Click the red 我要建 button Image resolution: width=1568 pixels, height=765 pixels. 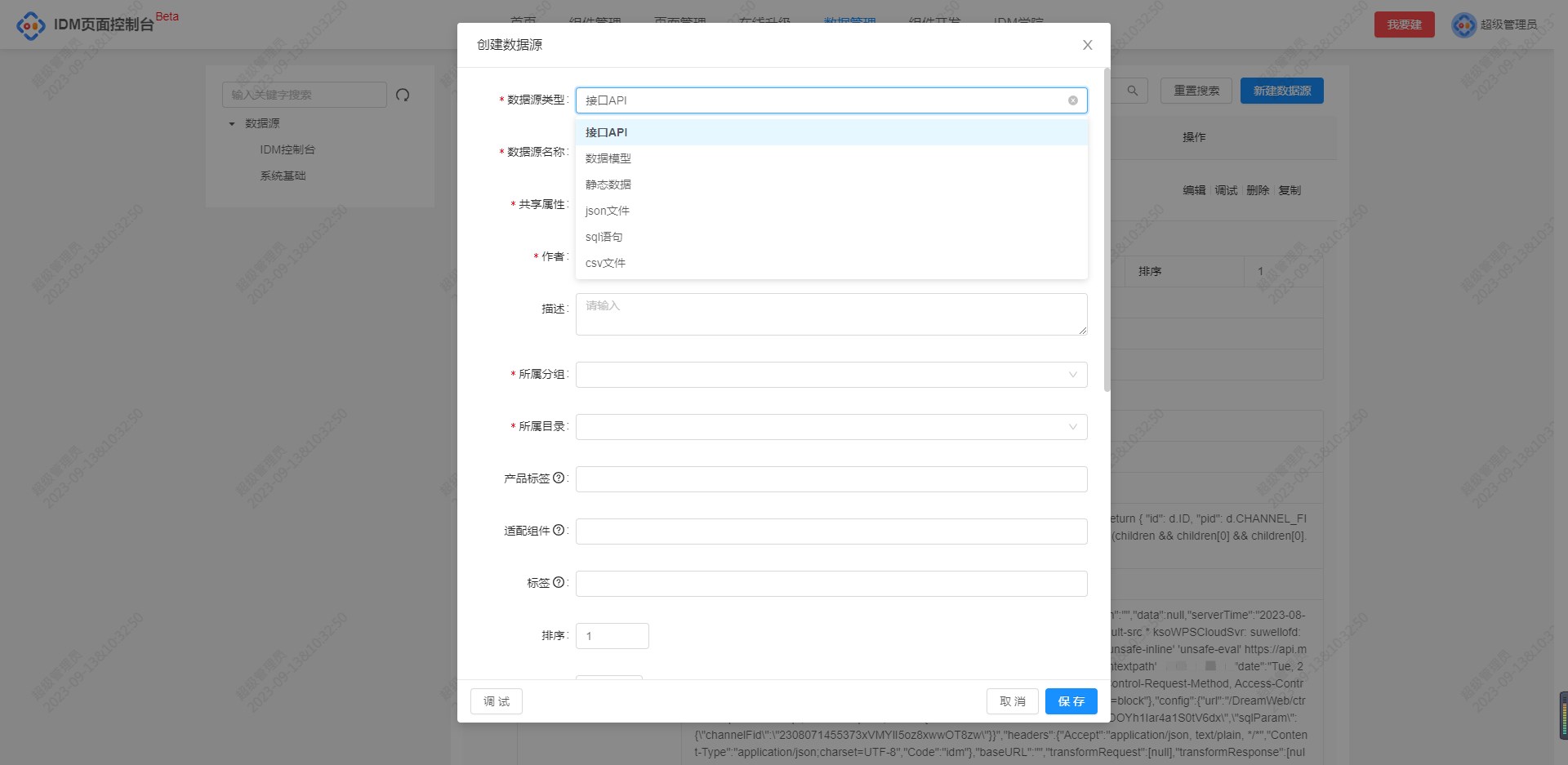click(x=1405, y=24)
